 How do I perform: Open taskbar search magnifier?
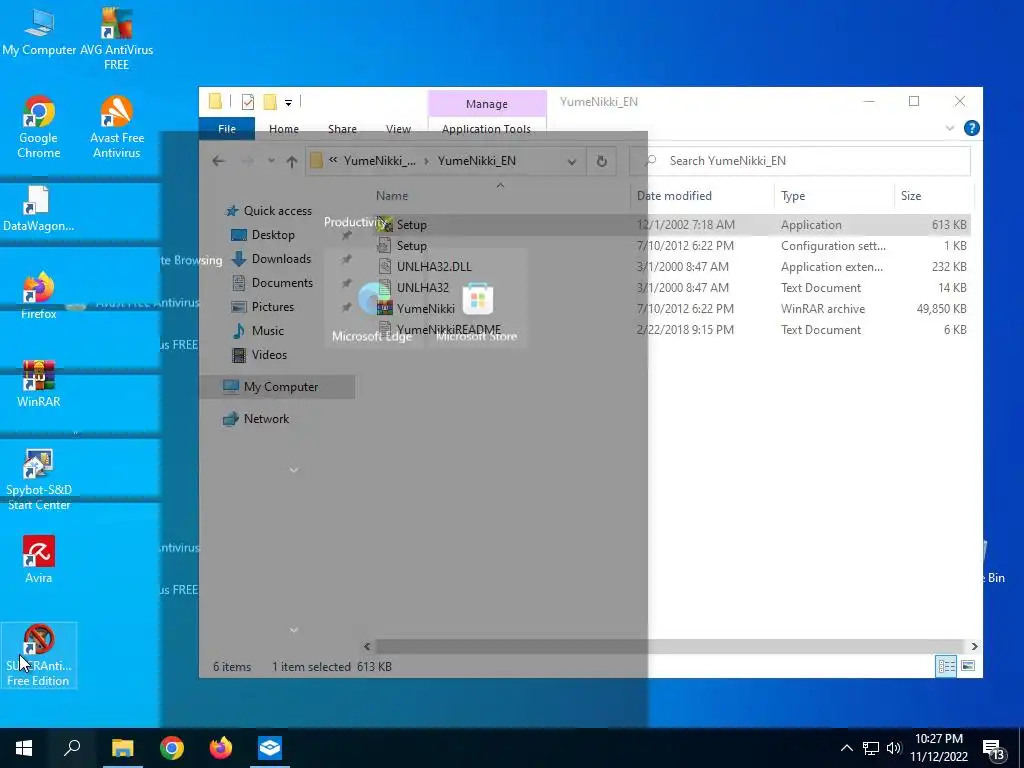tap(72, 748)
